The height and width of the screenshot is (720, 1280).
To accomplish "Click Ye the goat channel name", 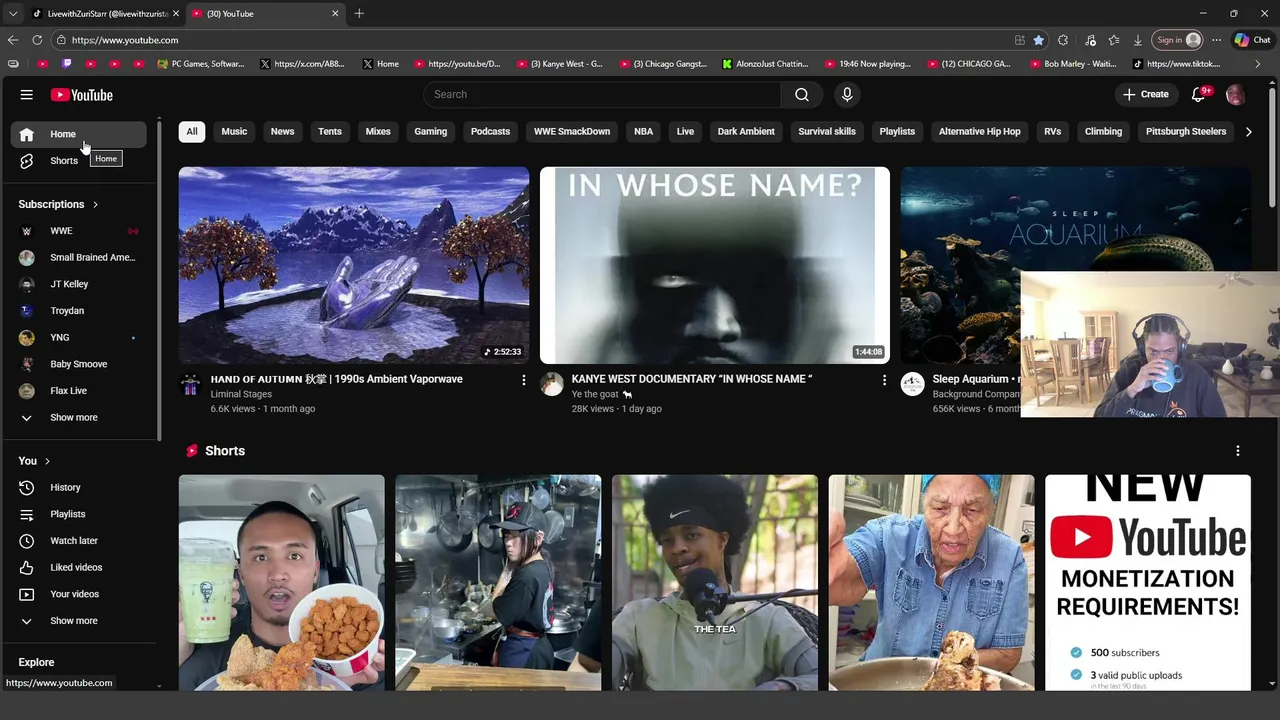I will (x=595, y=394).
